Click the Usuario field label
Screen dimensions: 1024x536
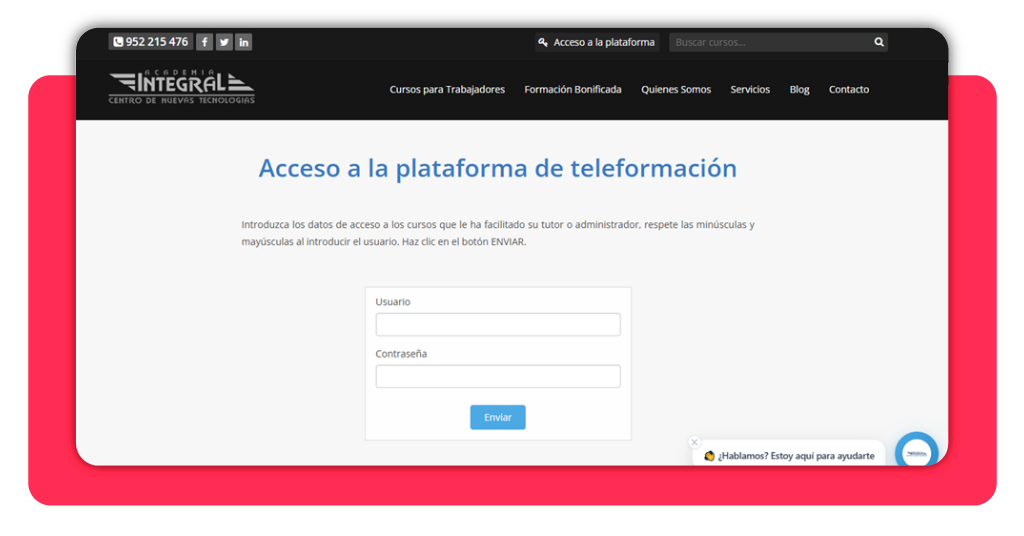[x=393, y=302]
